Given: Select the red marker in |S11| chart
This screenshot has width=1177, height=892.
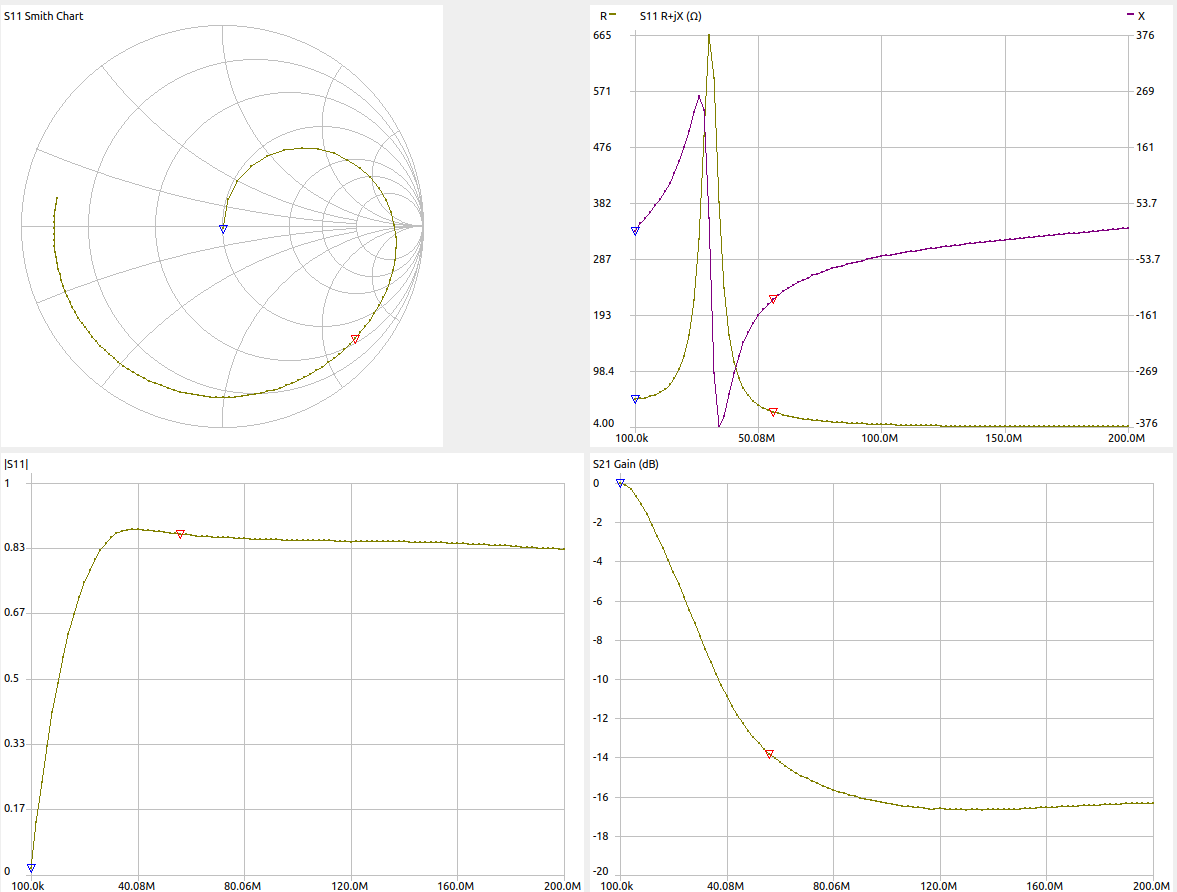Looking at the screenshot, I should [x=180, y=534].
